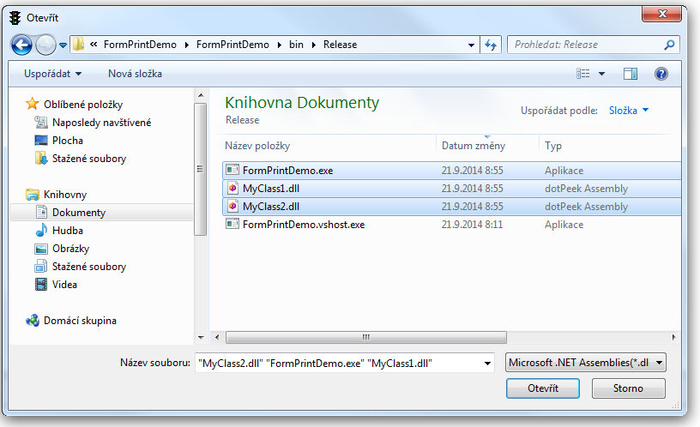
Task: Click the Hudba music note icon
Action: [41, 230]
